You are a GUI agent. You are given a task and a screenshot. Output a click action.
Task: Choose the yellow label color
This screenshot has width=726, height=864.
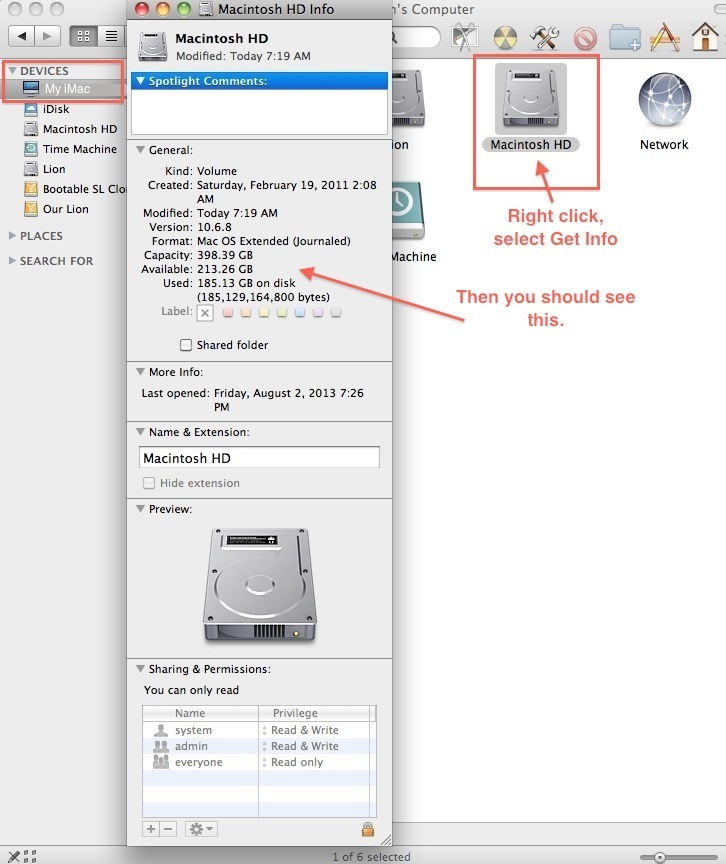(x=264, y=313)
